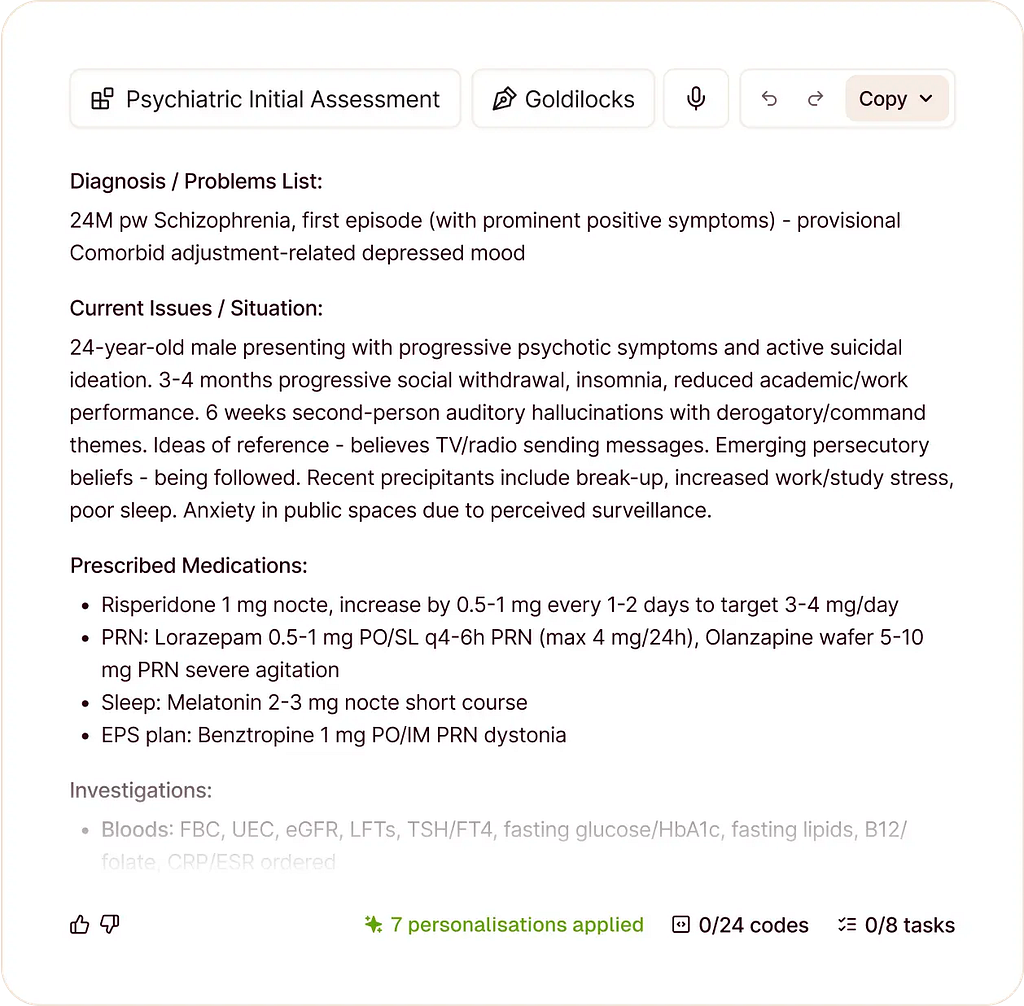Click the faded Investigations section text
The height and width of the screenshot is (1006, 1024).
tap(140, 790)
